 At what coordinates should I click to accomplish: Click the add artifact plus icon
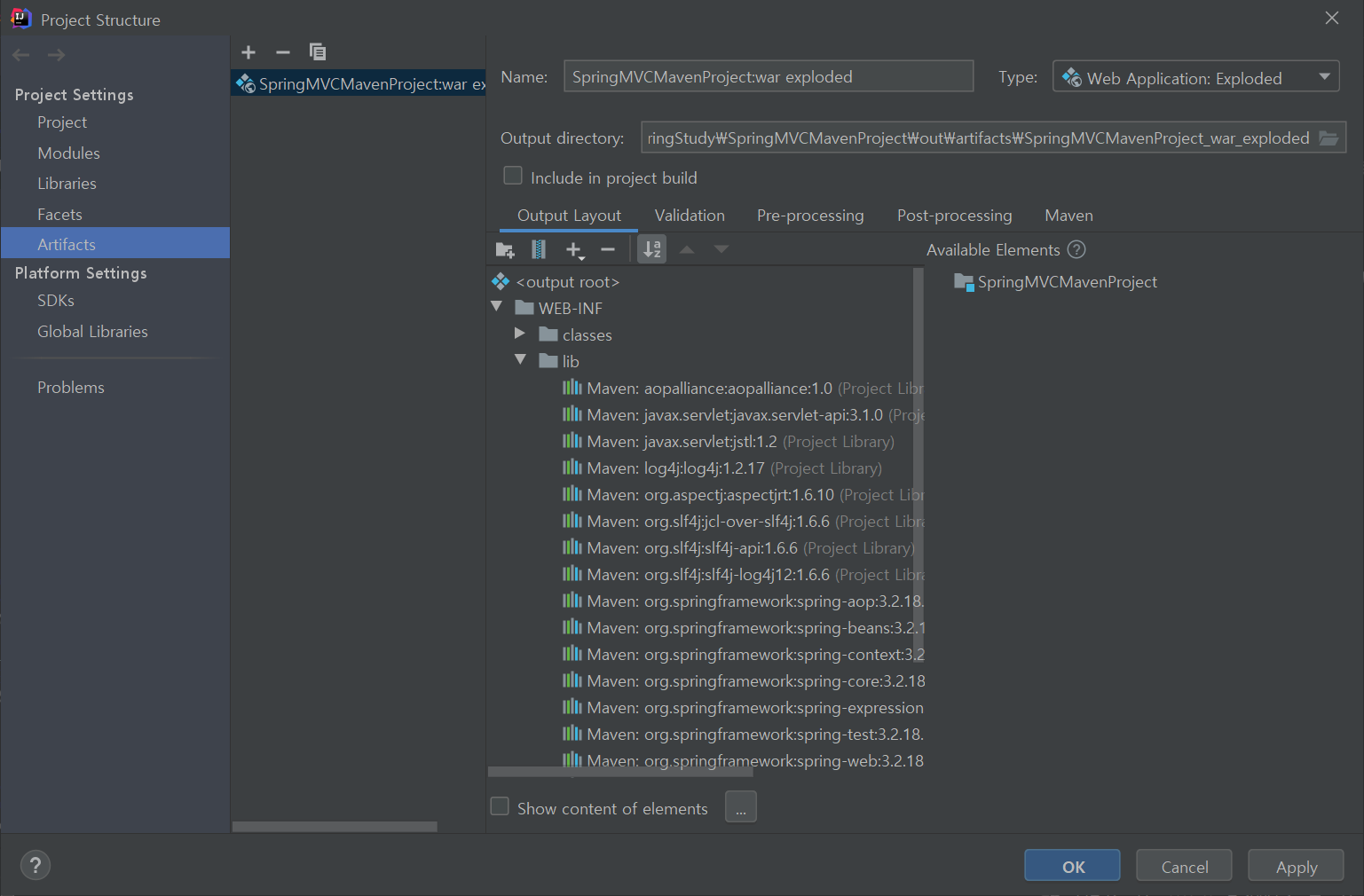[x=248, y=52]
